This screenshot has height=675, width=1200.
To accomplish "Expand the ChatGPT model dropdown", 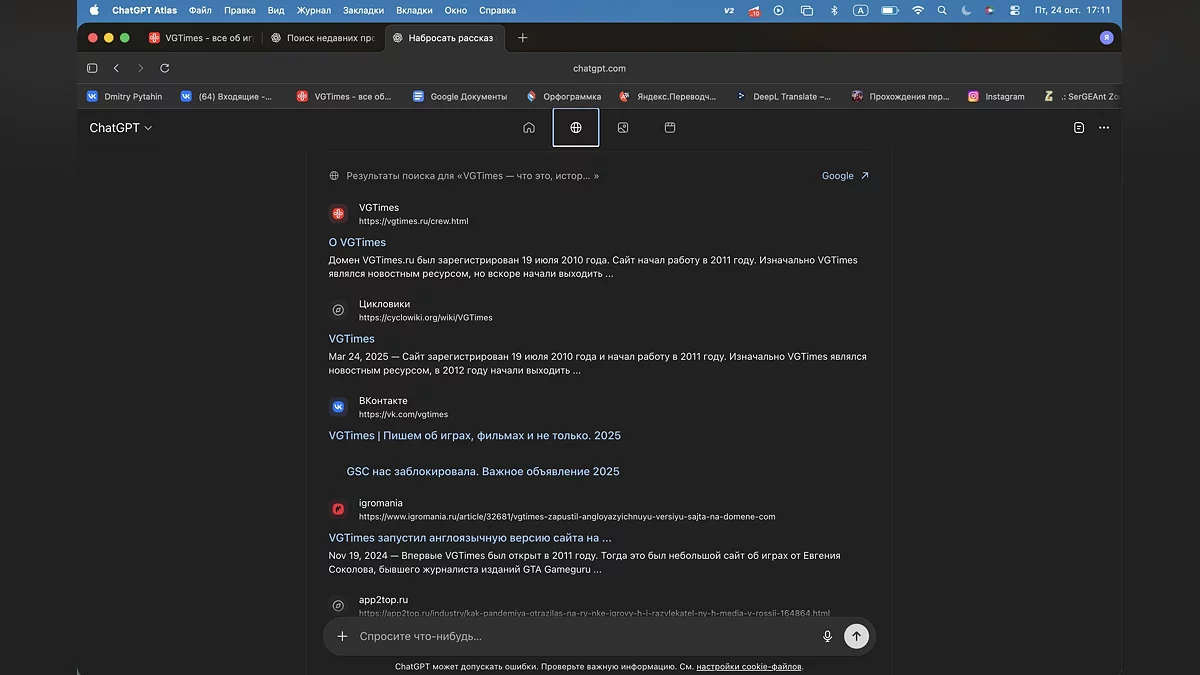I will coord(120,128).
